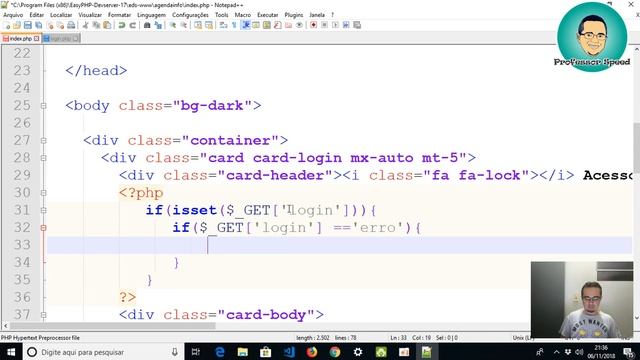Viewport: 640px width, 360px height.
Task: Click the 'Ln : 33' status bar field
Action: pyautogui.click(x=398, y=338)
